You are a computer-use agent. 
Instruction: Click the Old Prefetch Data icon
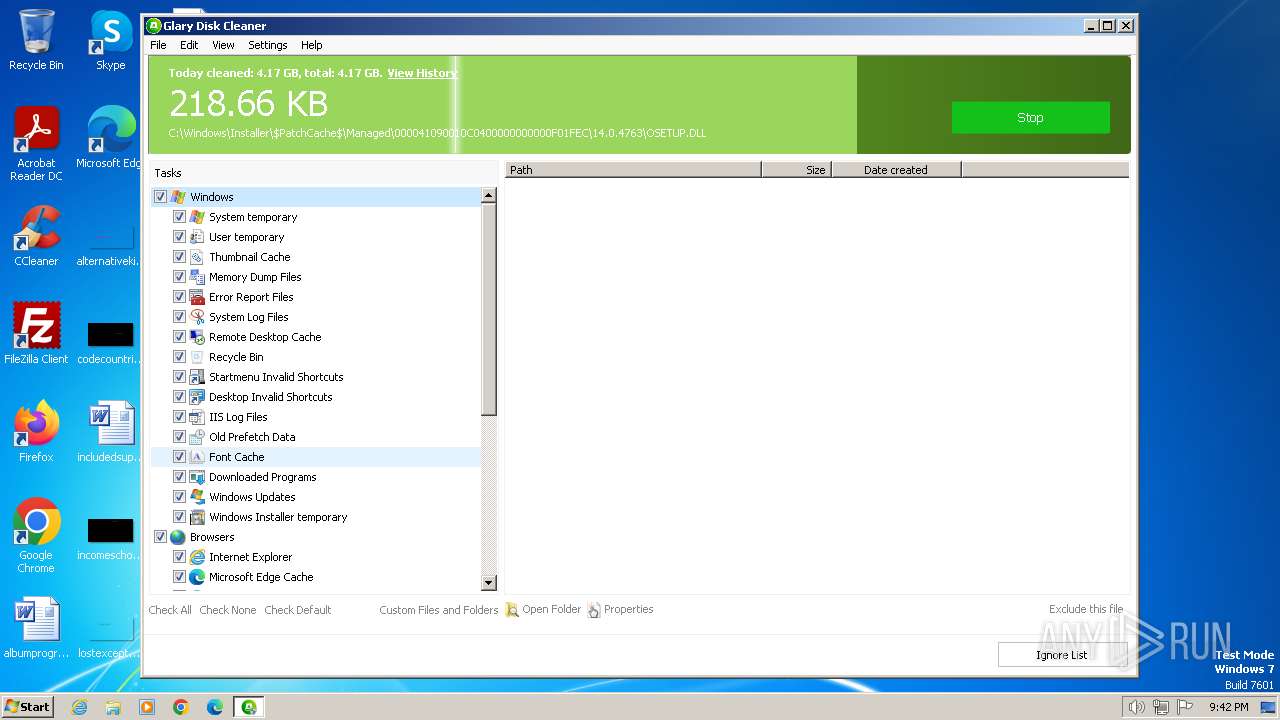(197, 437)
